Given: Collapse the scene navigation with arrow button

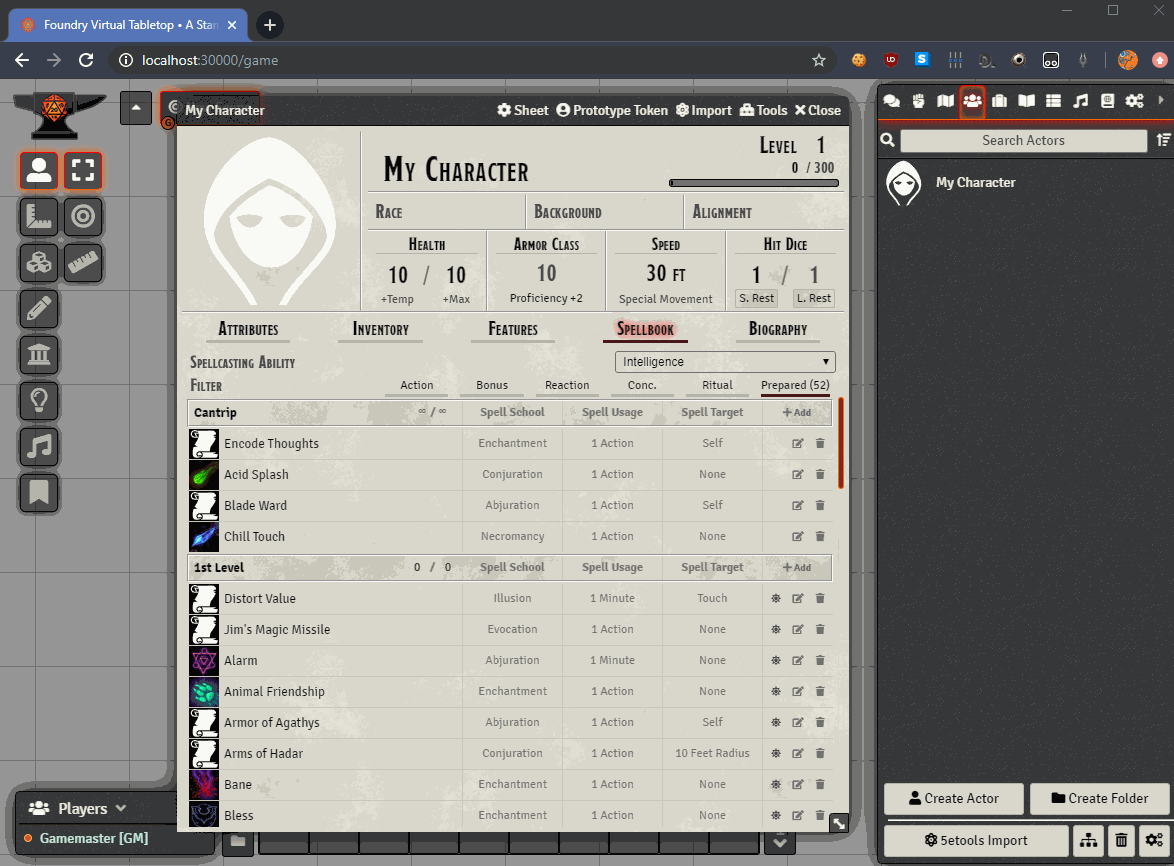Looking at the screenshot, I should pyautogui.click(x=136, y=108).
